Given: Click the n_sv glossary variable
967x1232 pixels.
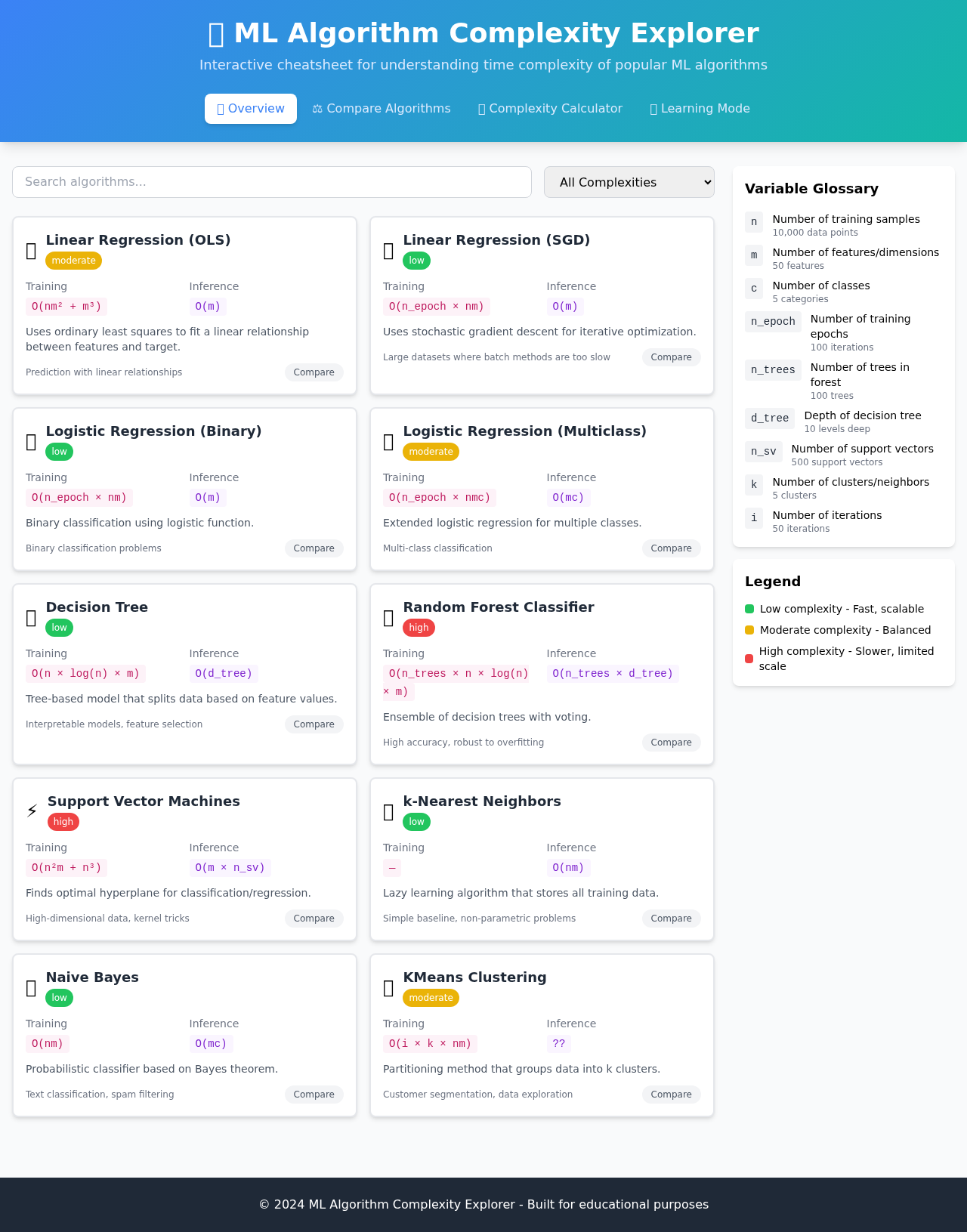Looking at the screenshot, I should click(x=764, y=452).
